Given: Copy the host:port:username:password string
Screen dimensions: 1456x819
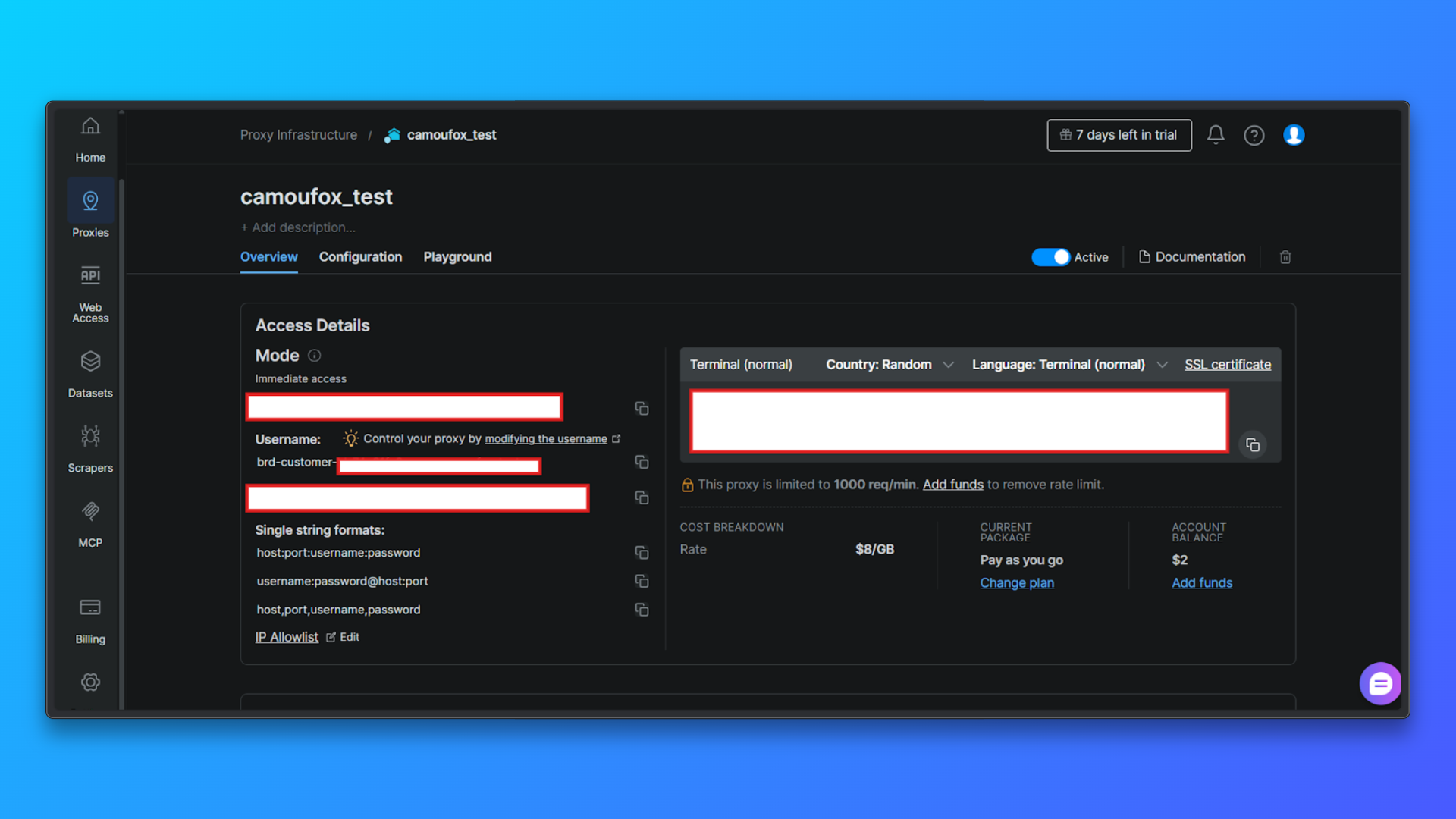Looking at the screenshot, I should [x=642, y=553].
